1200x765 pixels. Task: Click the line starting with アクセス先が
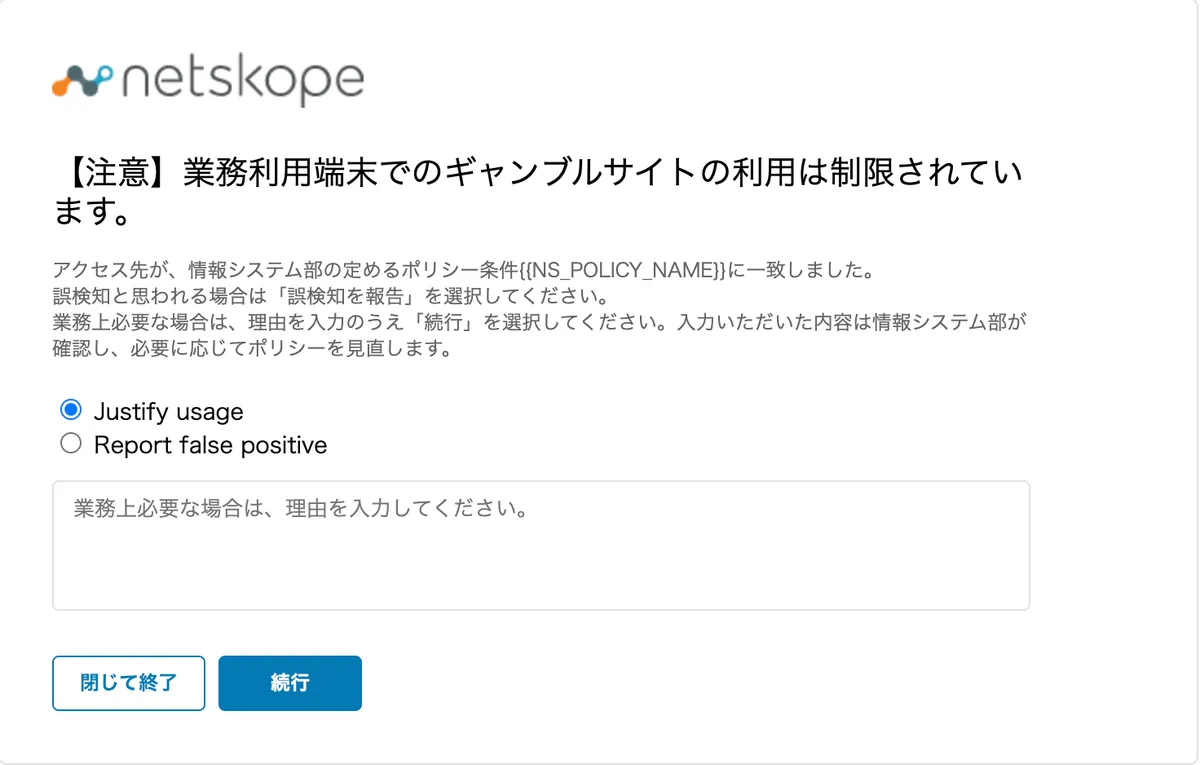click(466, 270)
